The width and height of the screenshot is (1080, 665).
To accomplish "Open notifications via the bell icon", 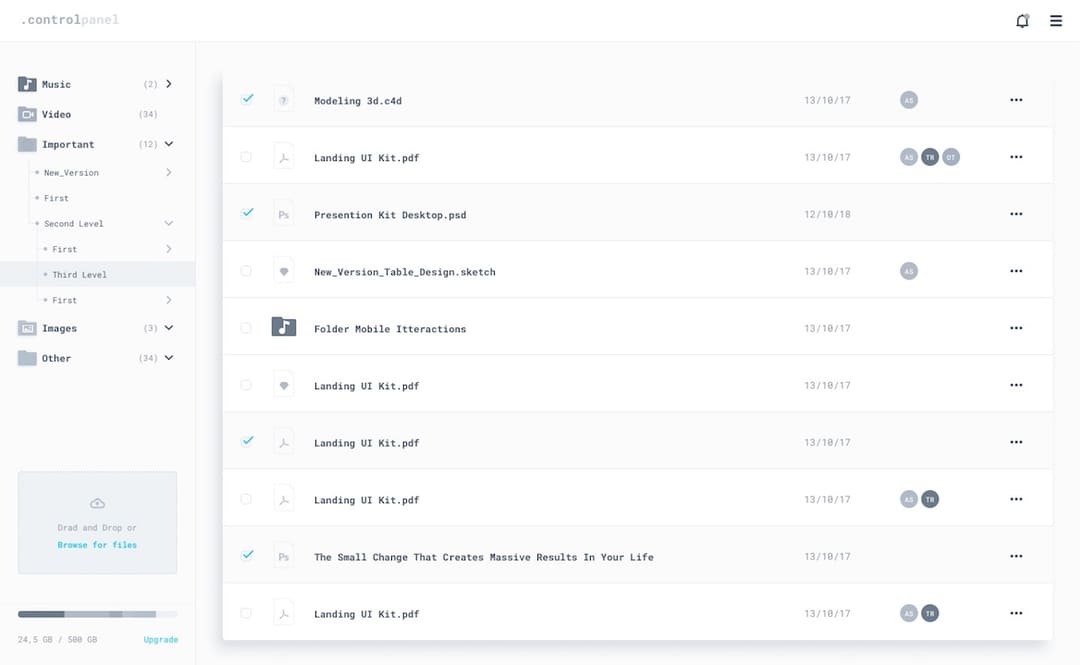I will [1022, 20].
